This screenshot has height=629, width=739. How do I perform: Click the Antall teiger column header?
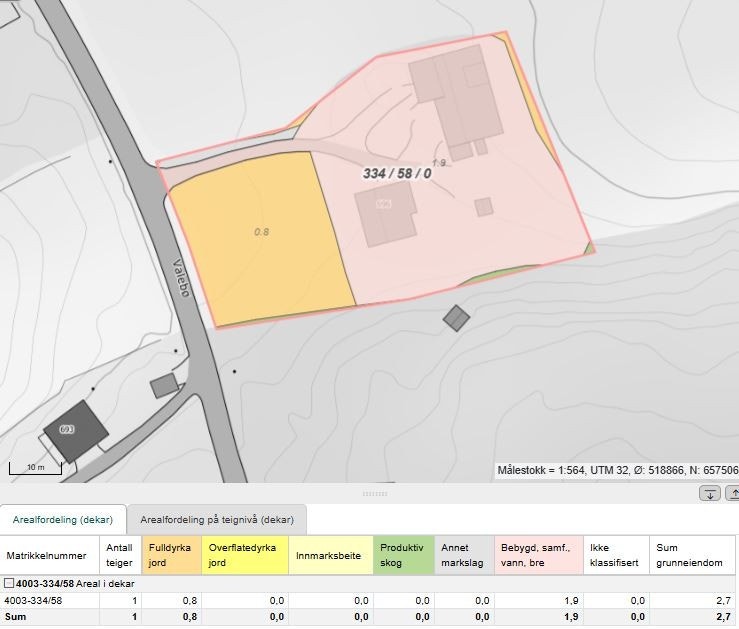coord(120,555)
